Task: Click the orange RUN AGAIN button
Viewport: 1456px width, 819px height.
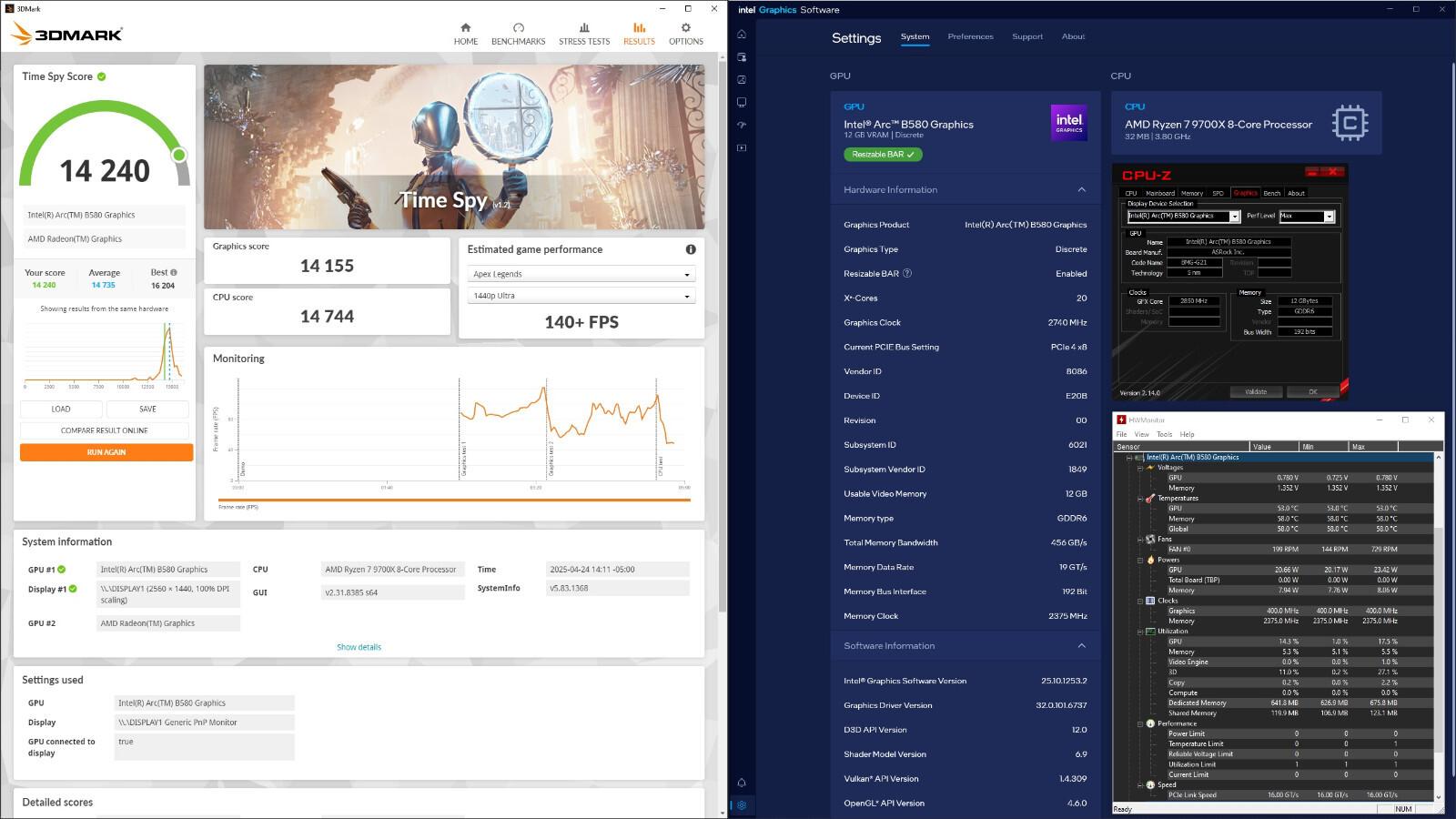Action: (x=106, y=452)
